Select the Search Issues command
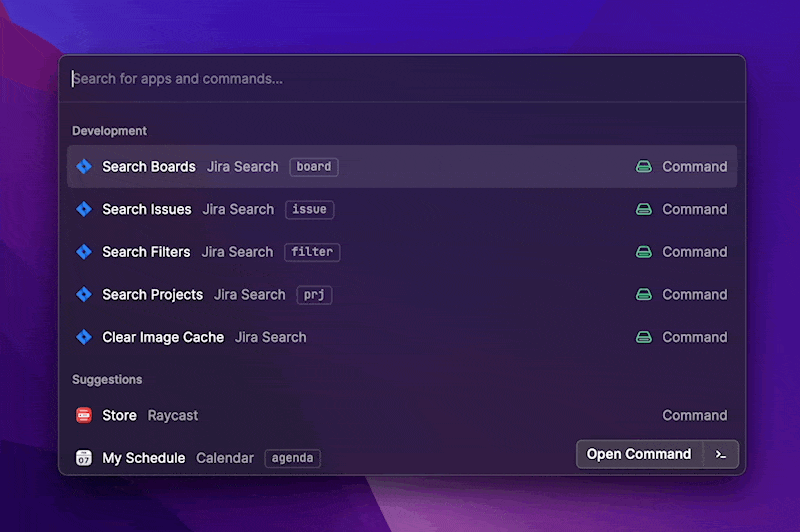The image size is (800, 532). (x=402, y=209)
